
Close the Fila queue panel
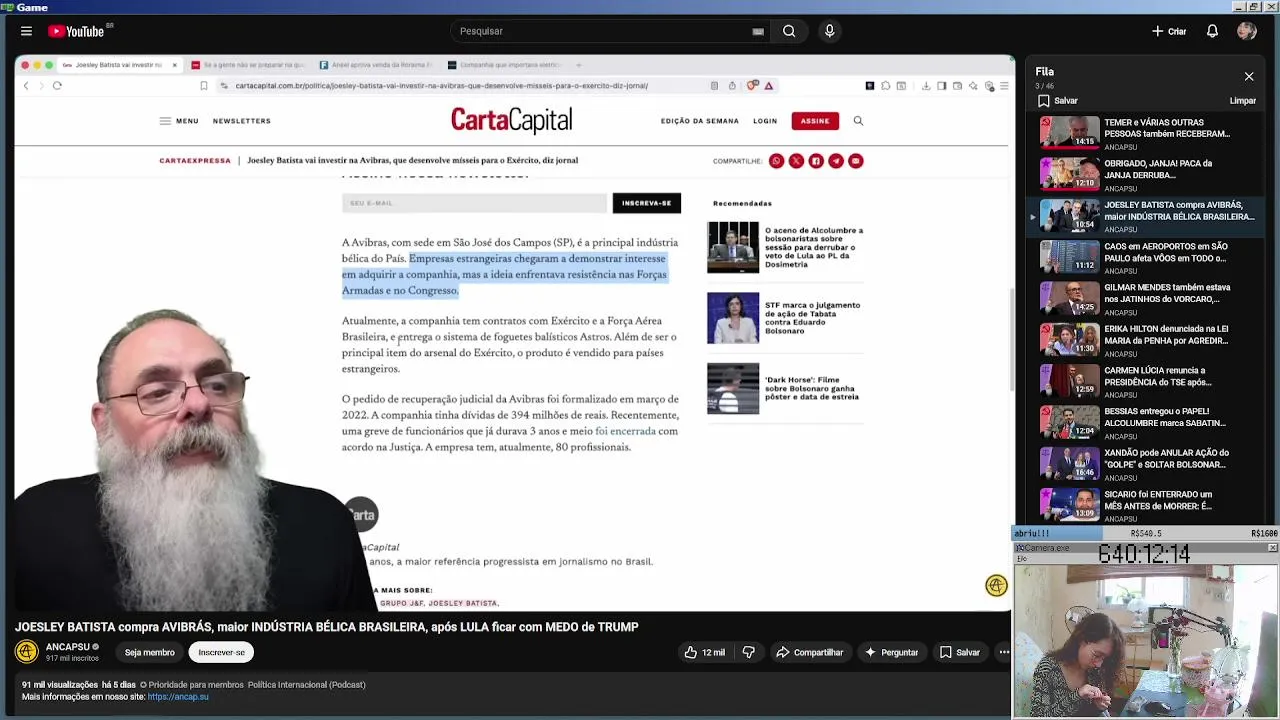(1249, 76)
